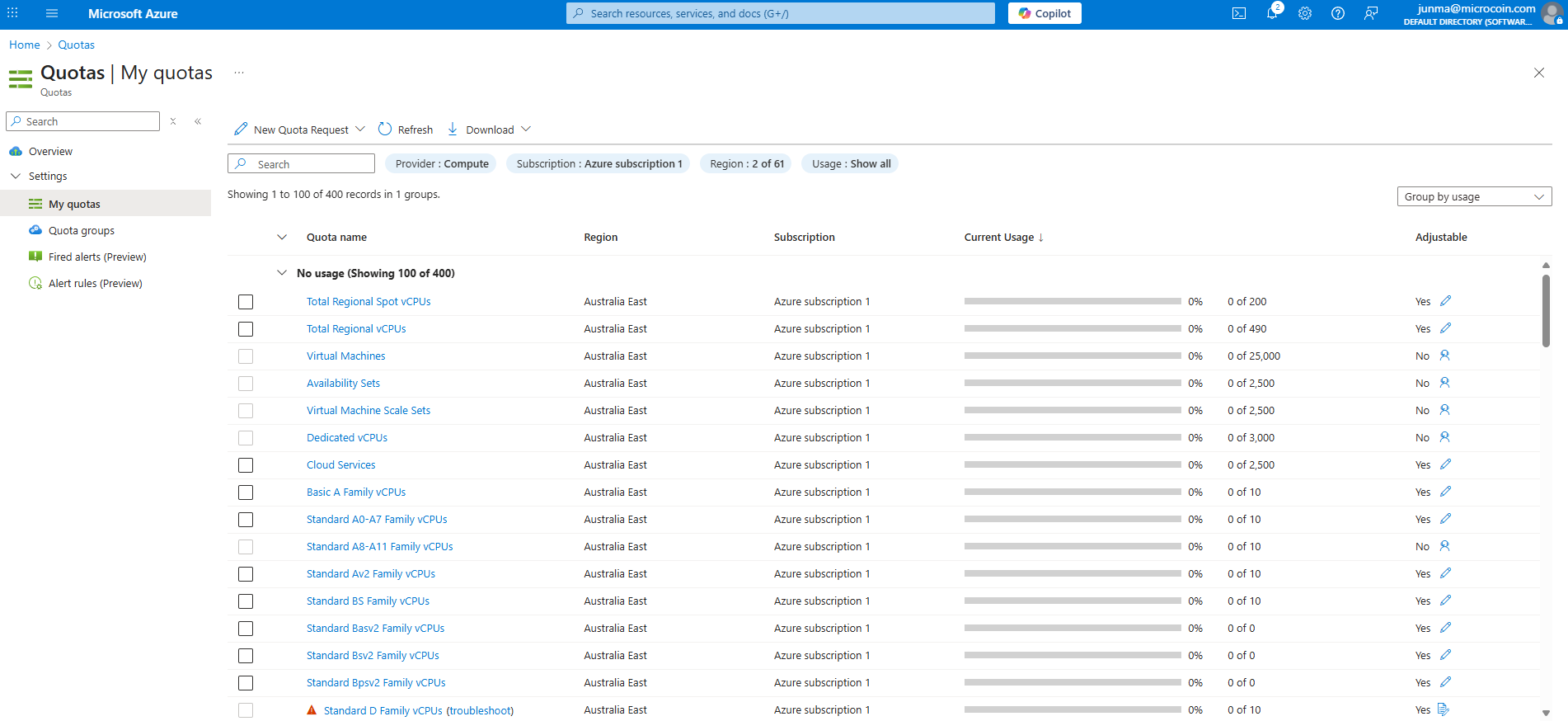
Task: Open Cloud Shell icon in the header
Action: 1239,13
